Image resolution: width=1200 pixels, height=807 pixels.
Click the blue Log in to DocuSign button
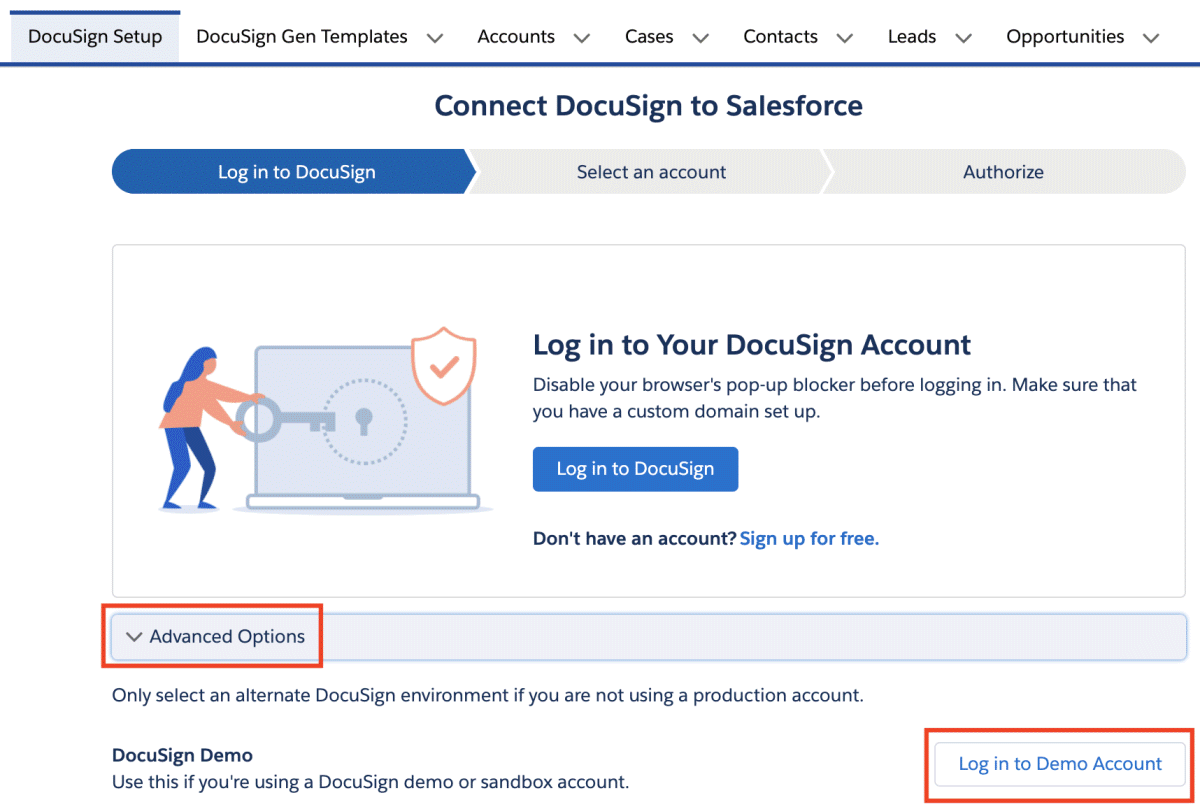(635, 469)
